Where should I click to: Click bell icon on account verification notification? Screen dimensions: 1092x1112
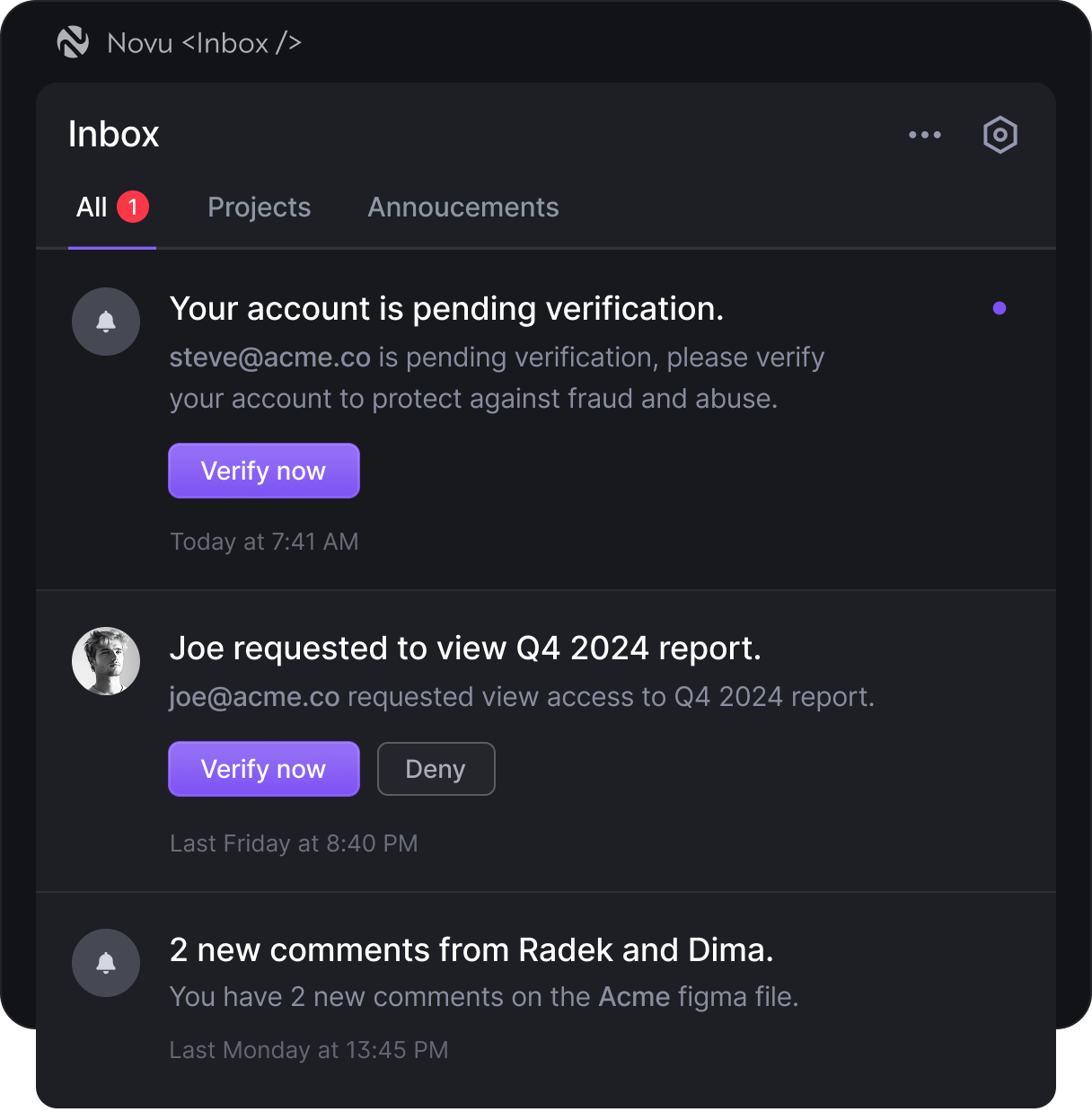point(106,322)
